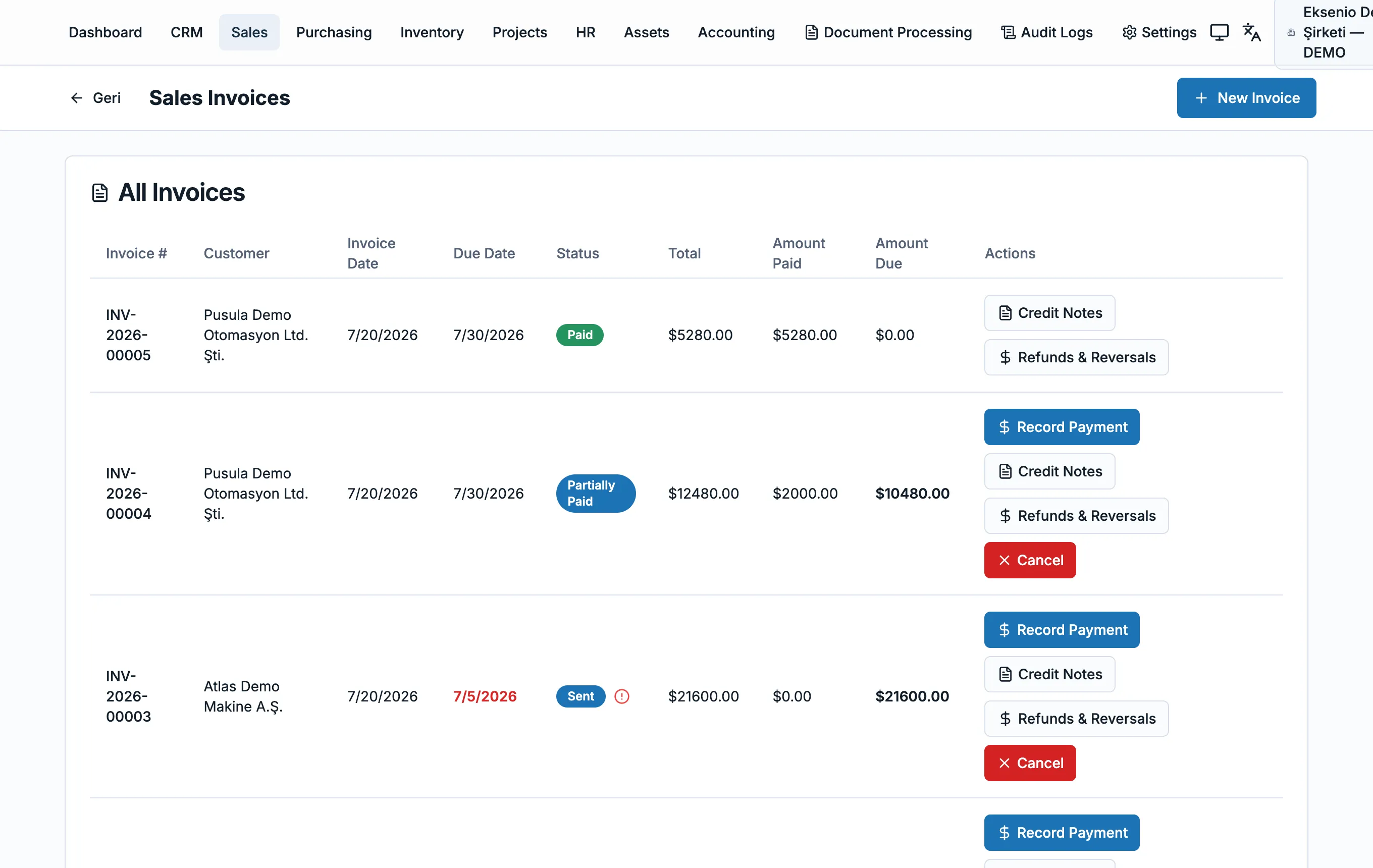Click the Settings gear icon
1373x868 pixels.
[1129, 32]
